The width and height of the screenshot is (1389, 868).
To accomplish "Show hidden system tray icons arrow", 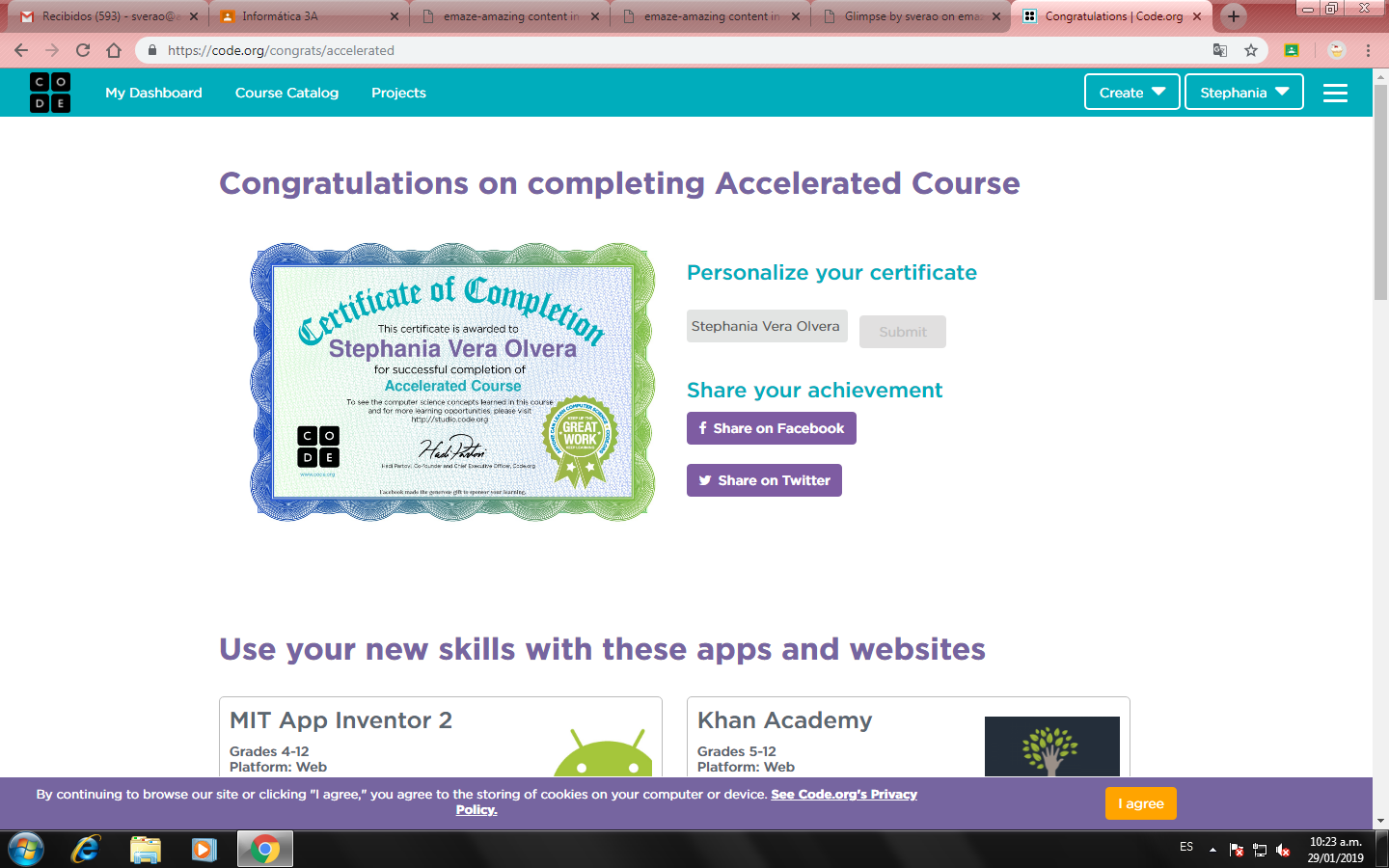I will (1212, 850).
